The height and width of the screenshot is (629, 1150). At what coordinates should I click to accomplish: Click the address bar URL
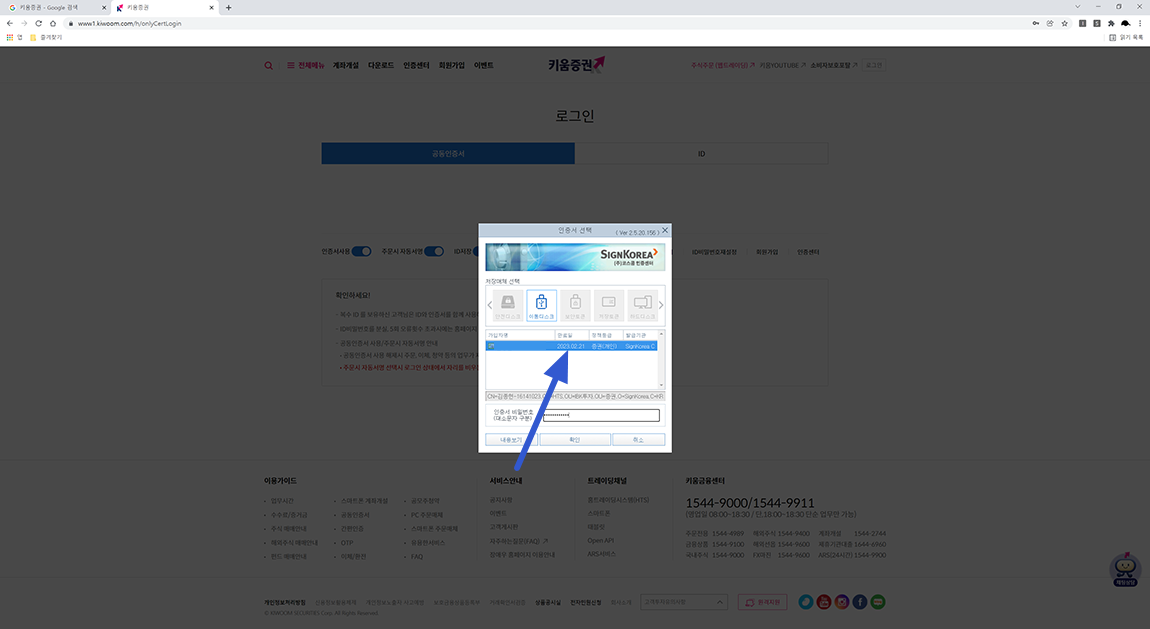pyautogui.click(x=130, y=23)
